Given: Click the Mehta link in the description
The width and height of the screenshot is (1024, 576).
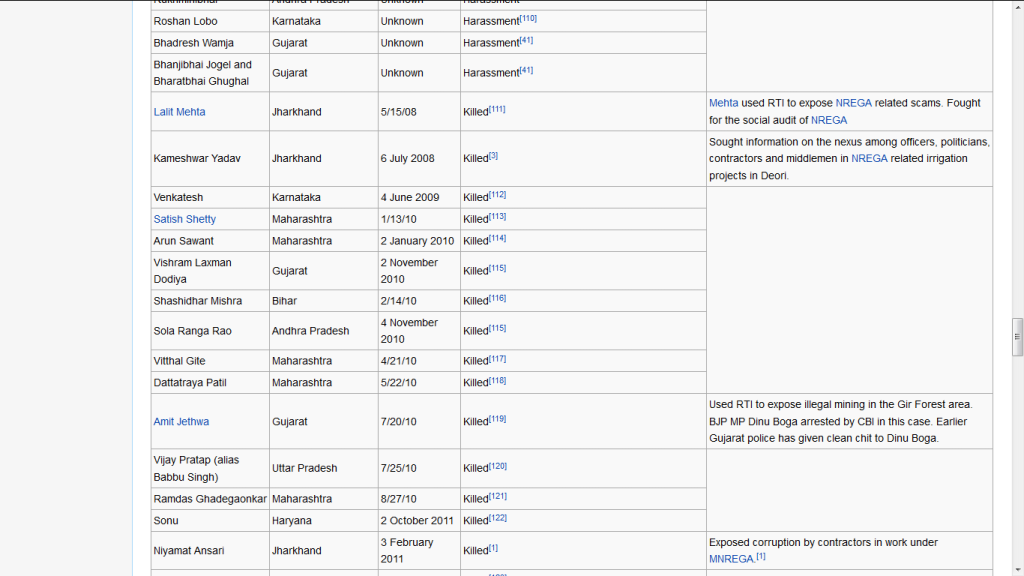Looking at the screenshot, I should [x=724, y=103].
